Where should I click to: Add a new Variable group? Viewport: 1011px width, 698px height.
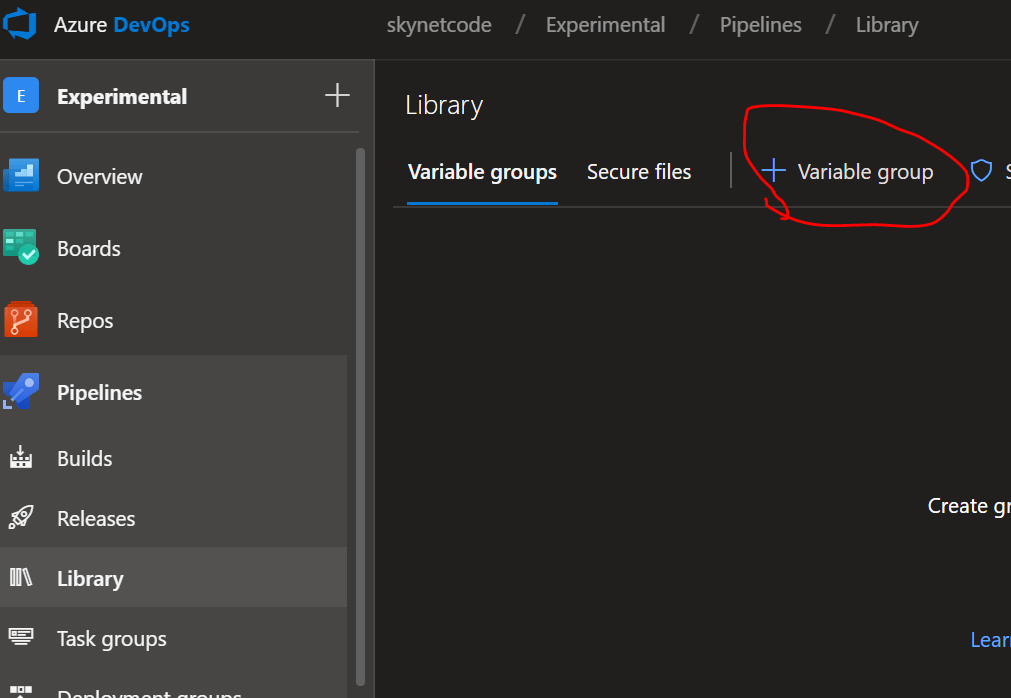(848, 172)
